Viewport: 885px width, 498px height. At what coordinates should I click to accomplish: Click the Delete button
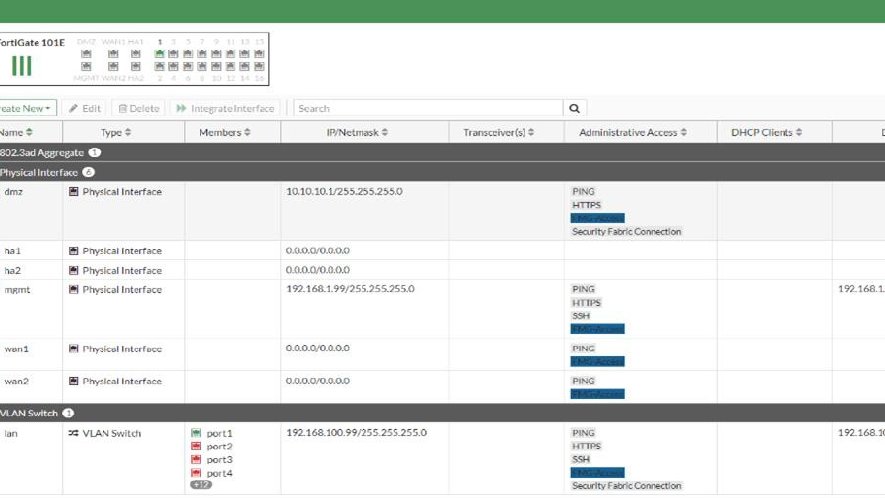coord(139,108)
